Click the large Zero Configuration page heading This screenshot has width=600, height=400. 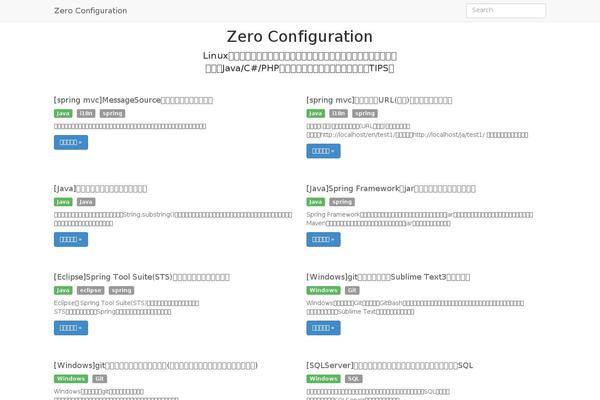tap(300, 37)
